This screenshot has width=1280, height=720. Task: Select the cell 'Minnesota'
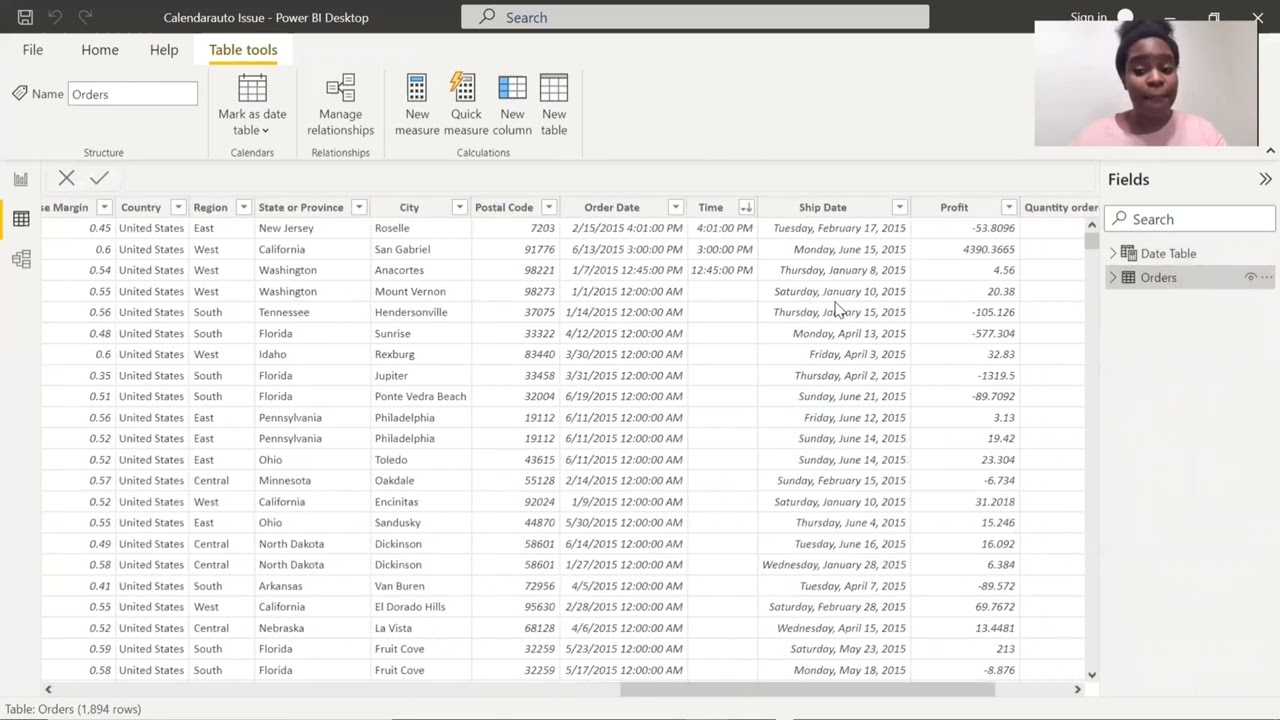[285, 481]
